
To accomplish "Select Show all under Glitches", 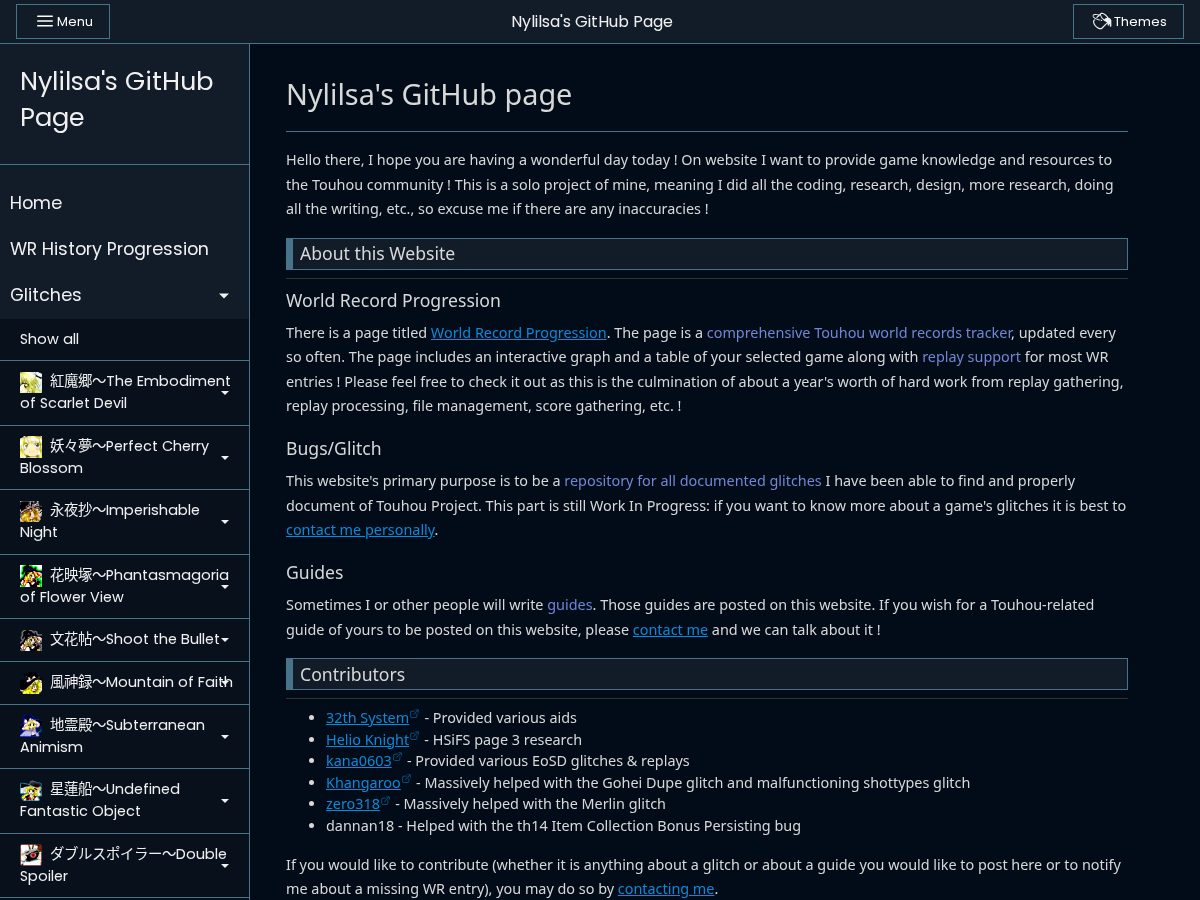I will [x=124, y=339].
